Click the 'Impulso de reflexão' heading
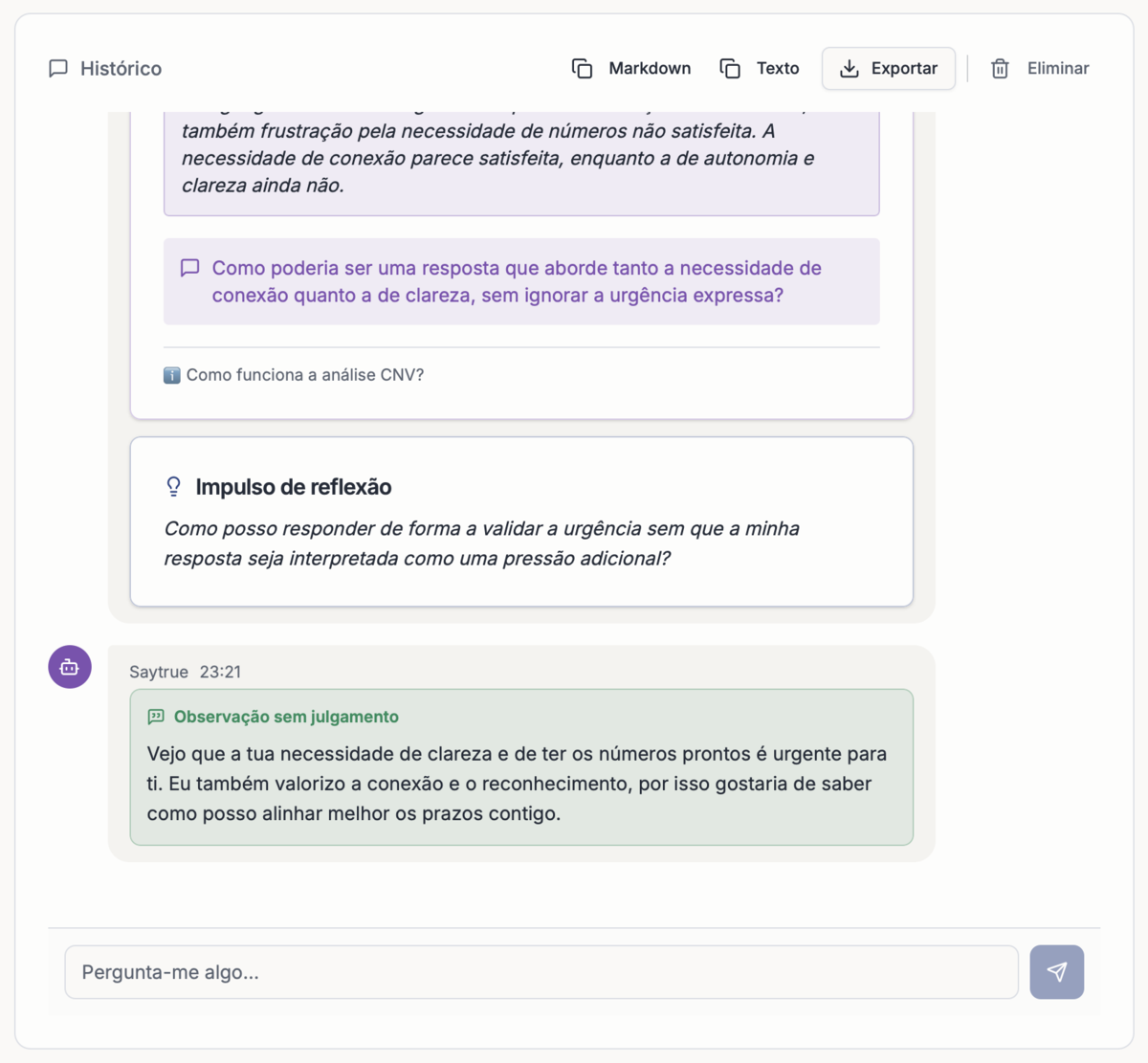The image size is (1148, 1063). point(294,487)
